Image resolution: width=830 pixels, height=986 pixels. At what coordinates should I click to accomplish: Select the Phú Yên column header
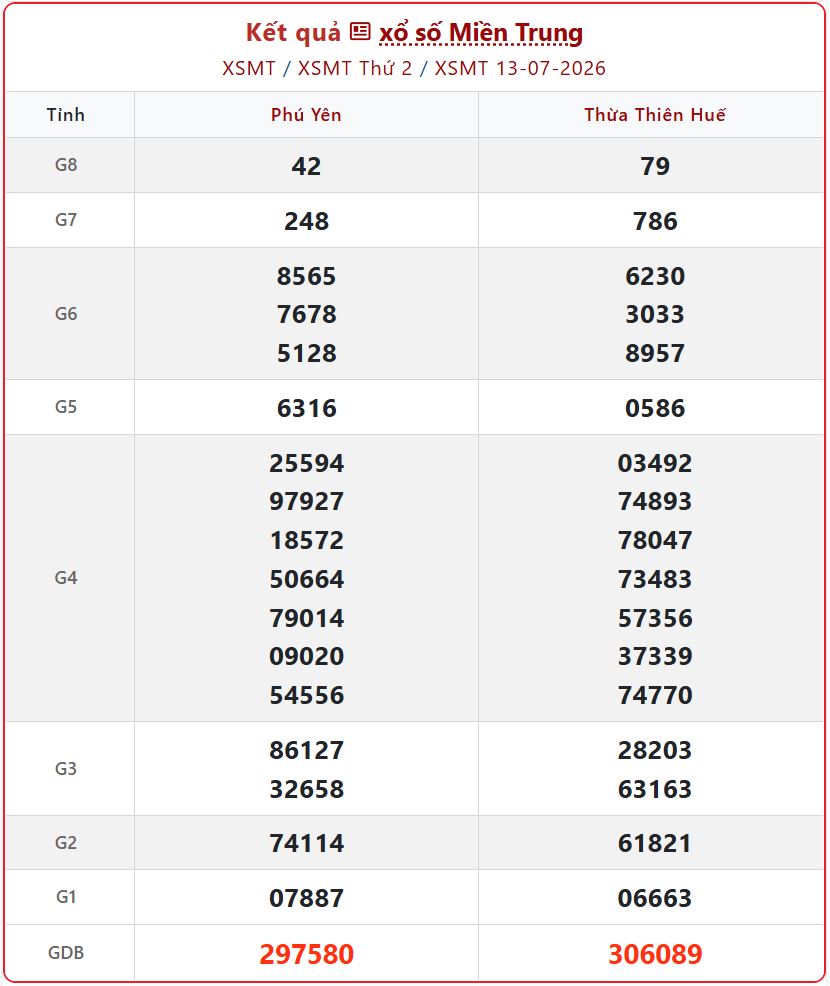click(306, 115)
